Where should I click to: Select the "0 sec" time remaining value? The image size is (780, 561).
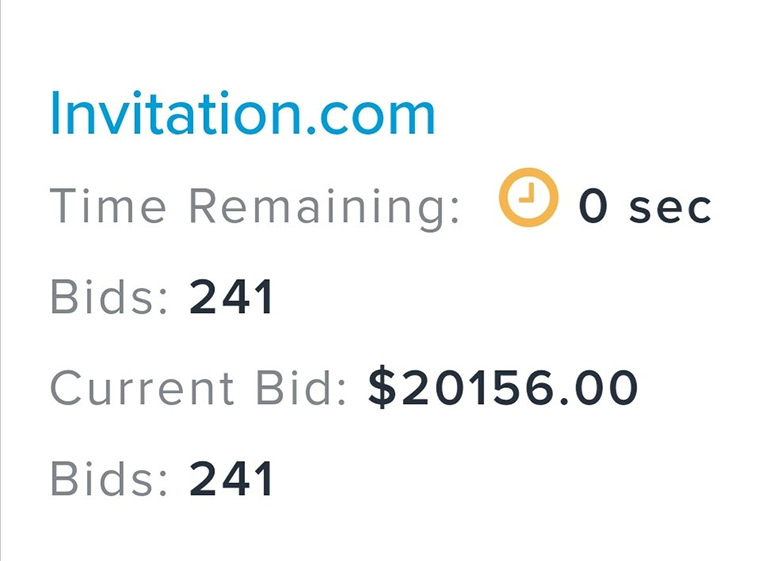coord(645,205)
